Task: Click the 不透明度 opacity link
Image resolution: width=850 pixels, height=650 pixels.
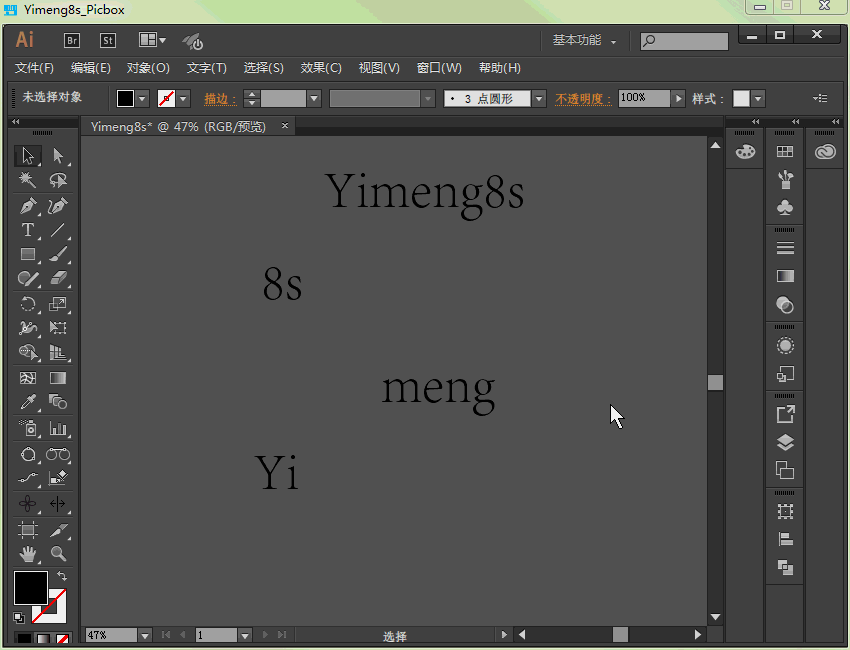Action: point(582,98)
